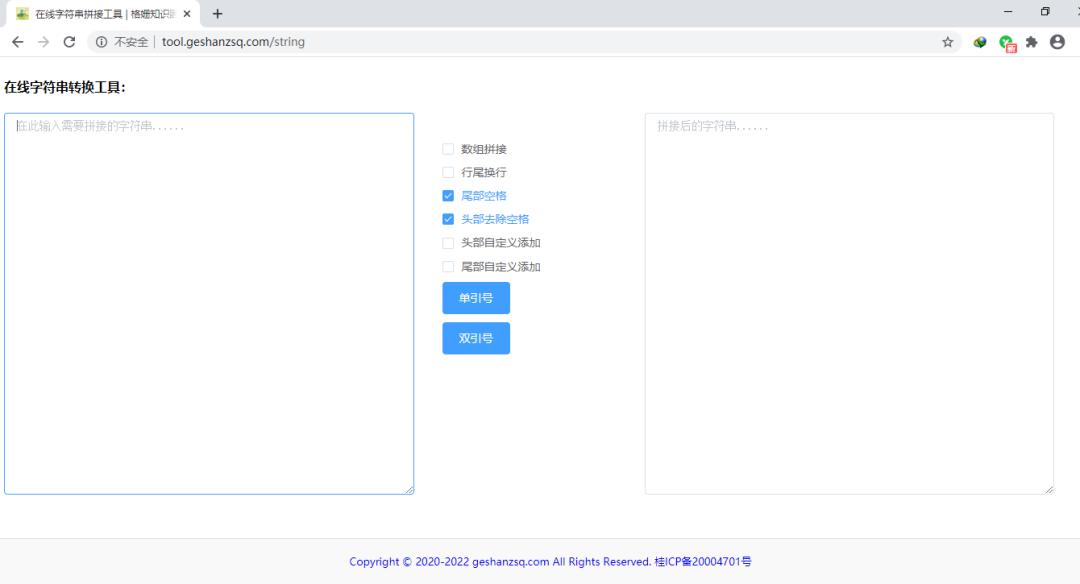1080x584 pixels.
Task: Disable the 尾部空格 checkbox
Action: tap(447, 195)
